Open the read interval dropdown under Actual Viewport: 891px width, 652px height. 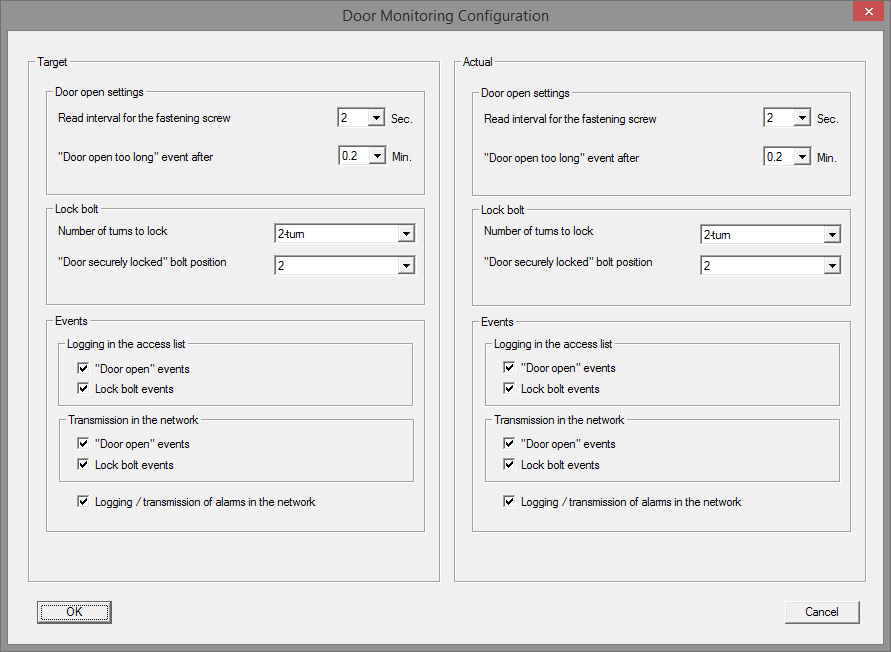coord(804,117)
